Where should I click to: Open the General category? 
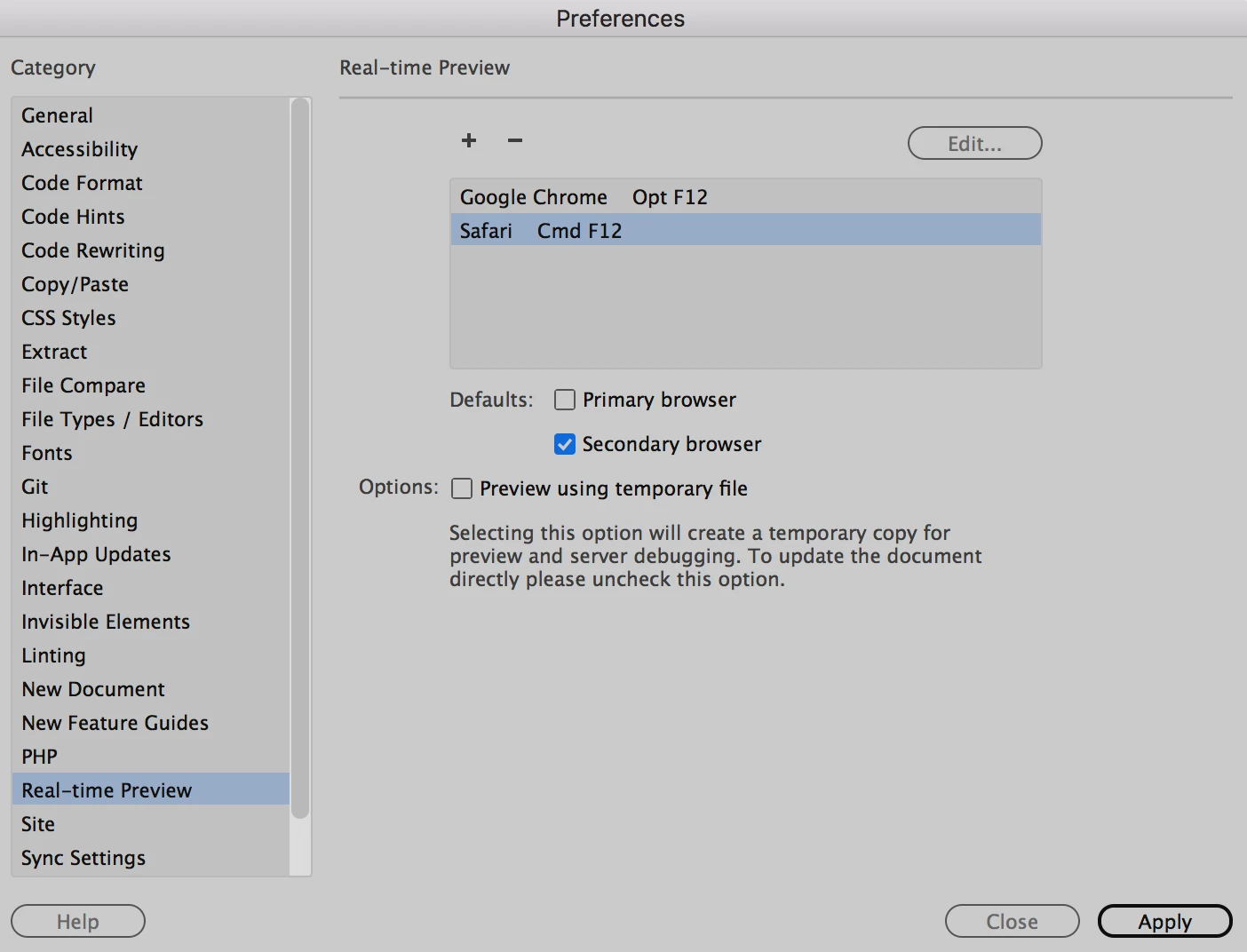point(58,115)
